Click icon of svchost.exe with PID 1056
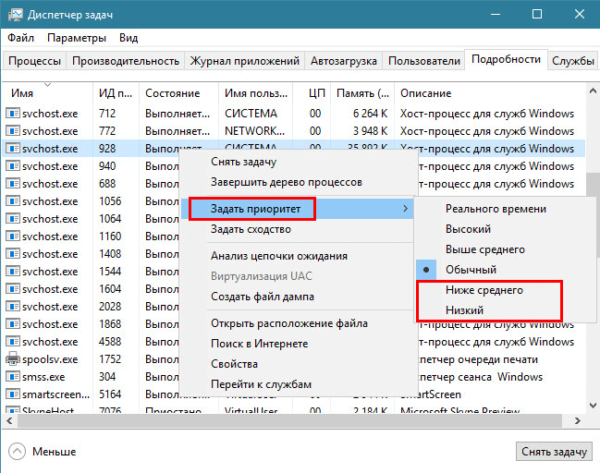Screen dimensions: 600x473 [13, 201]
